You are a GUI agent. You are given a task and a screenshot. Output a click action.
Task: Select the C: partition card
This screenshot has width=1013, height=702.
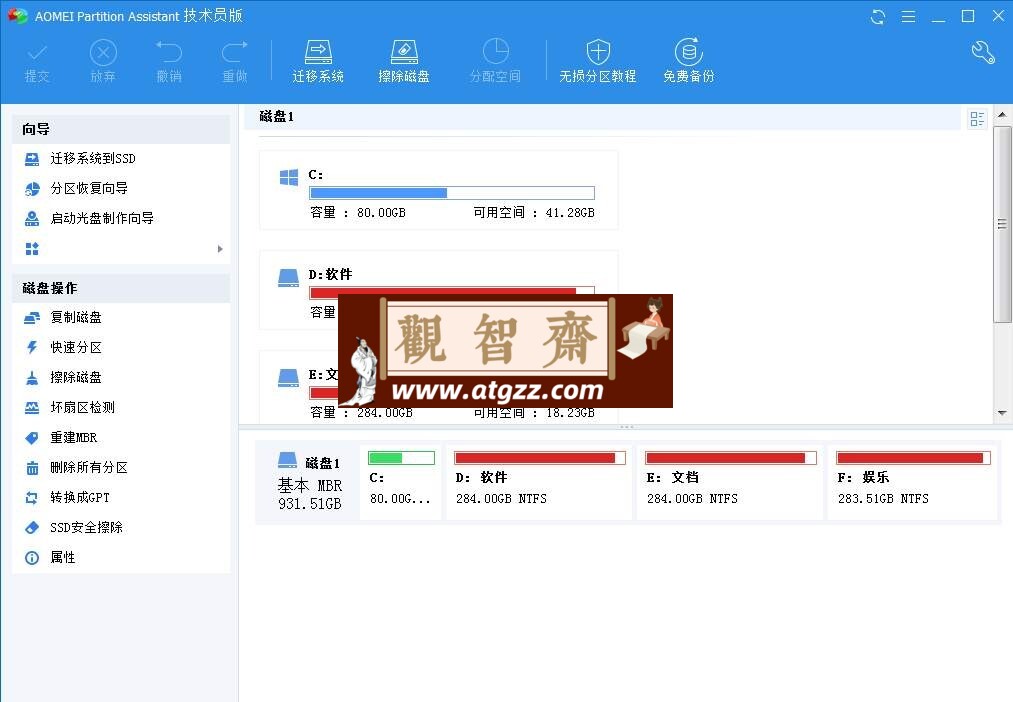coord(439,190)
